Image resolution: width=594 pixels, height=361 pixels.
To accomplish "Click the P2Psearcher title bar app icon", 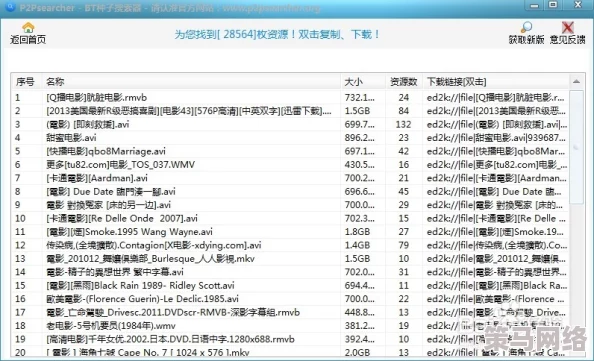I will [x=10, y=7].
